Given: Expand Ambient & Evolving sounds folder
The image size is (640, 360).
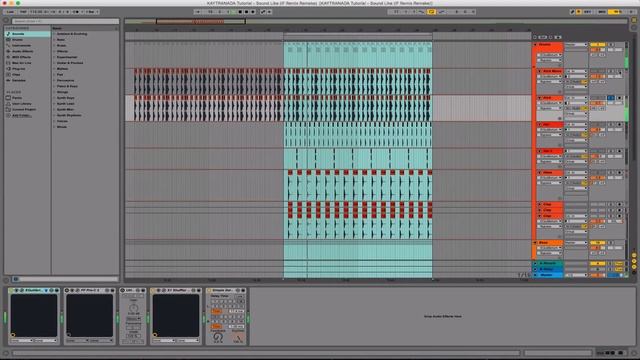Looking at the screenshot, I should [55, 34].
